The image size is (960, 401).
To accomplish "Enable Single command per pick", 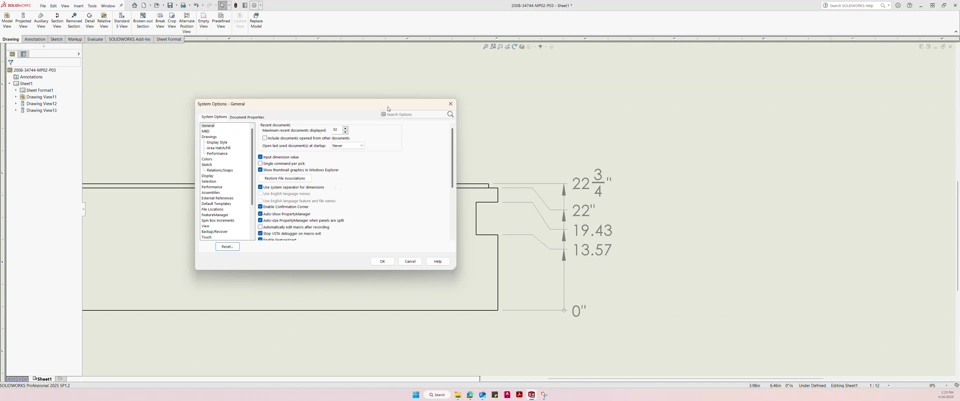I will pos(260,163).
